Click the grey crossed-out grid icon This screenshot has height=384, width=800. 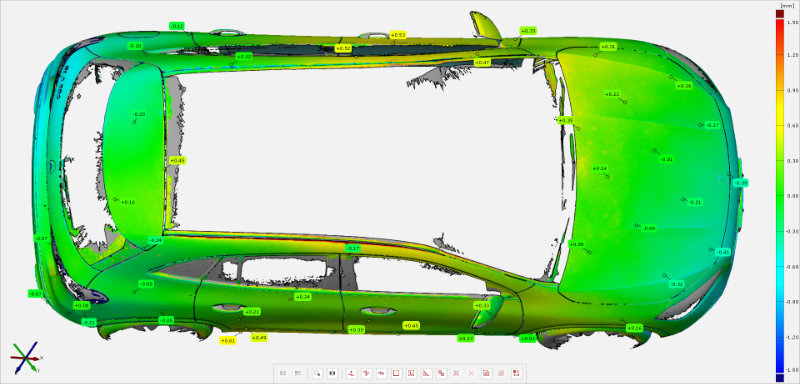(x=298, y=373)
